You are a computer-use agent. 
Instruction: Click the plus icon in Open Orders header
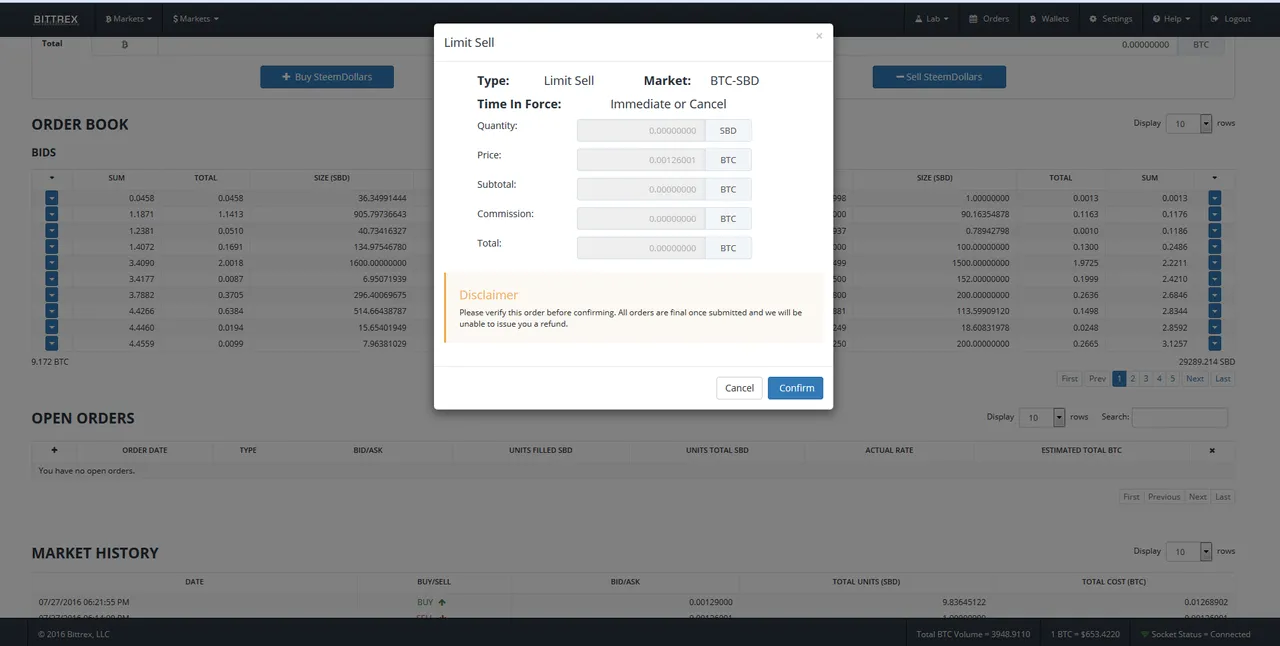coord(54,450)
